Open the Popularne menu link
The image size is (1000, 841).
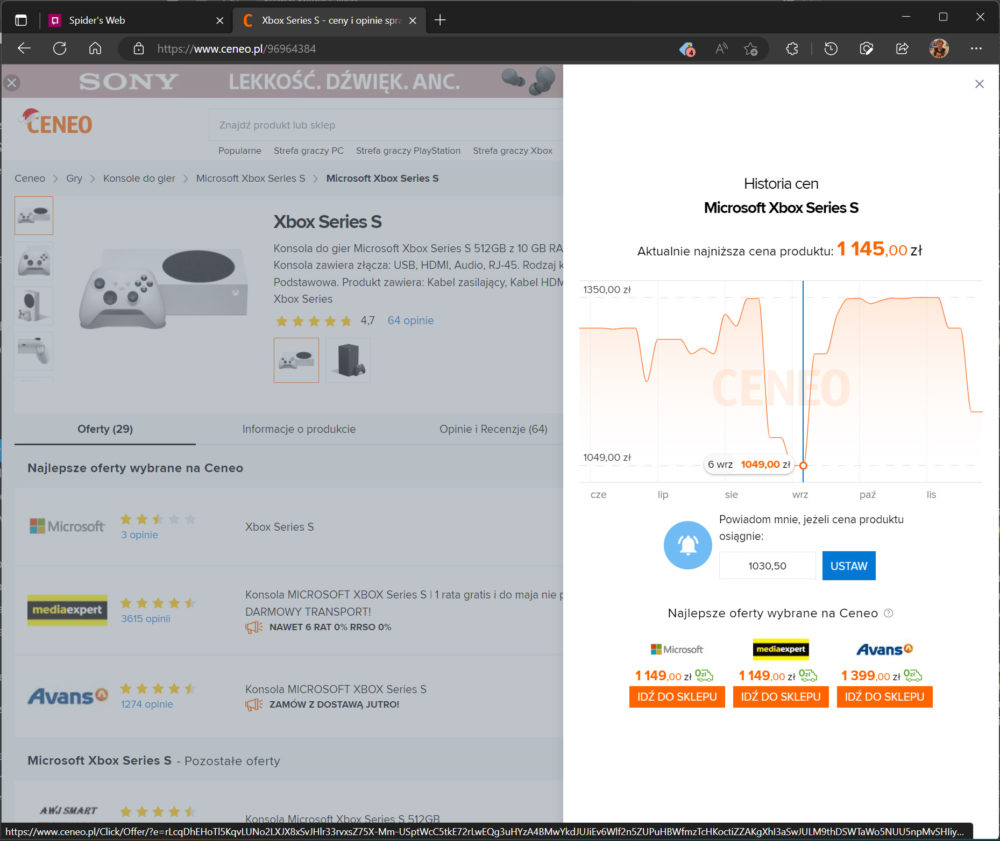pyautogui.click(x=240, y=151)
